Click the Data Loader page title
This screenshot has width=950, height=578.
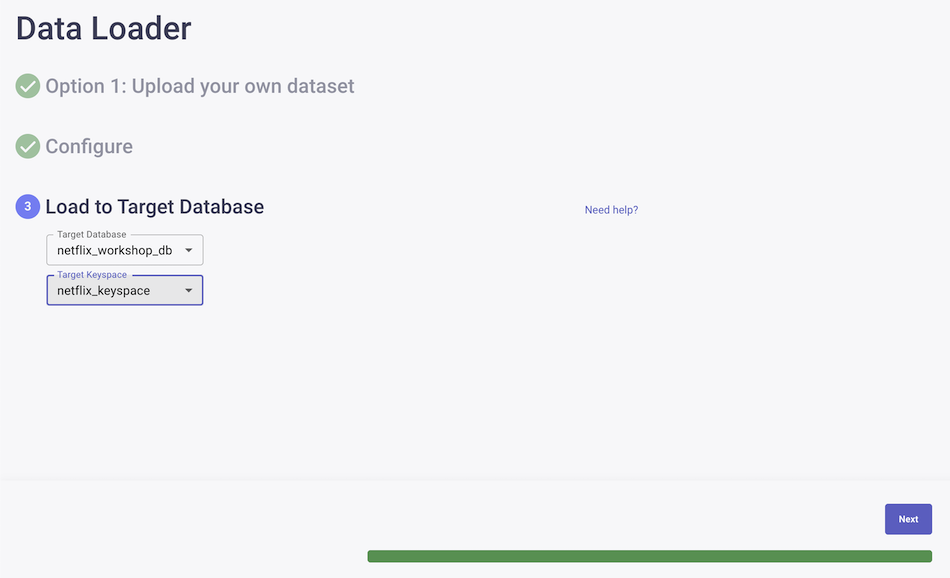[104, 28]
